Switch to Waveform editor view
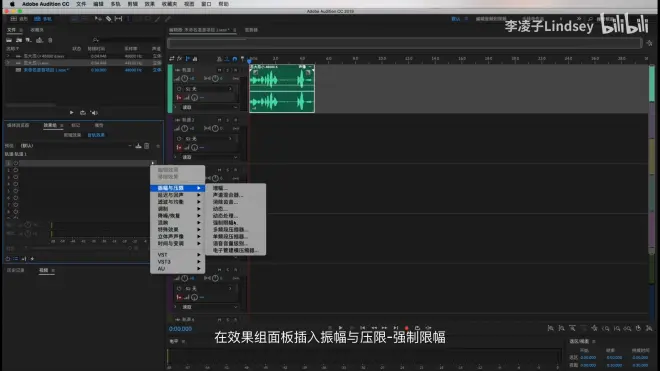 pyautogui.click(x=19, y=19)
